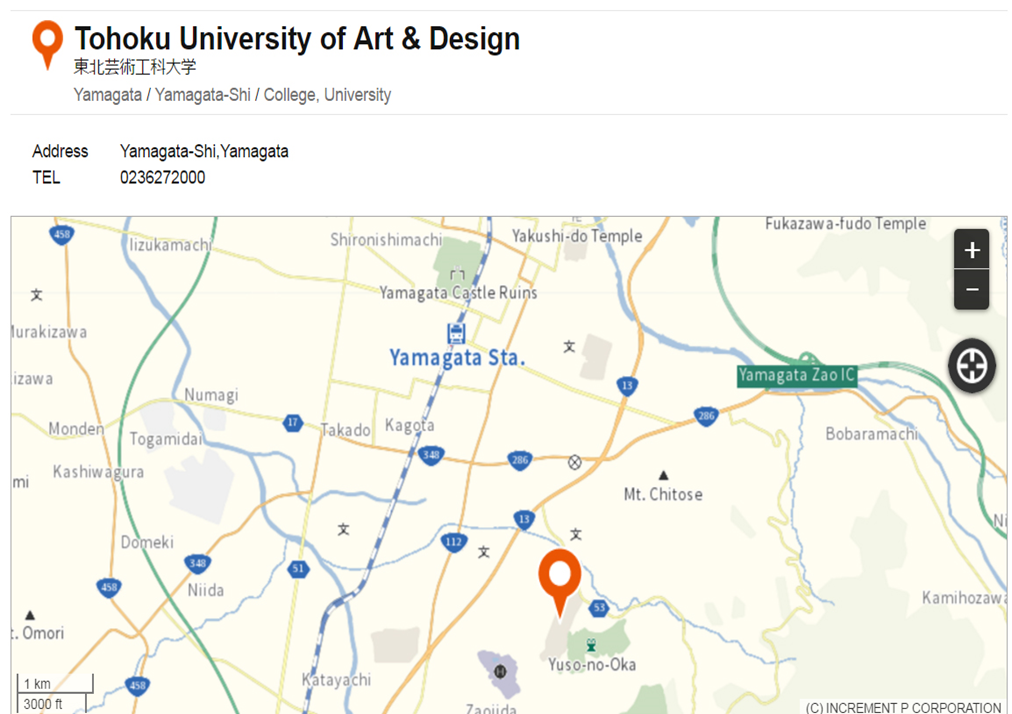Image resolution: width=1012 pixels, height=714 pixels.
Task: Click the Tohoku University of Art & Design title
Action: click(x=297, y=39)
